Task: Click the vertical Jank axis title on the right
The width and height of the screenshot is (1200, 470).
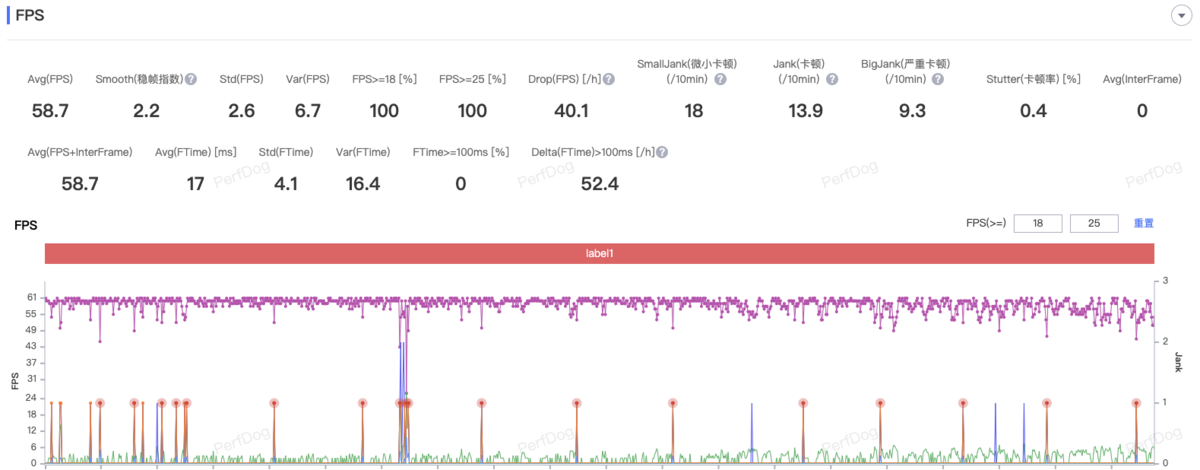Action: click(1178, 362)
